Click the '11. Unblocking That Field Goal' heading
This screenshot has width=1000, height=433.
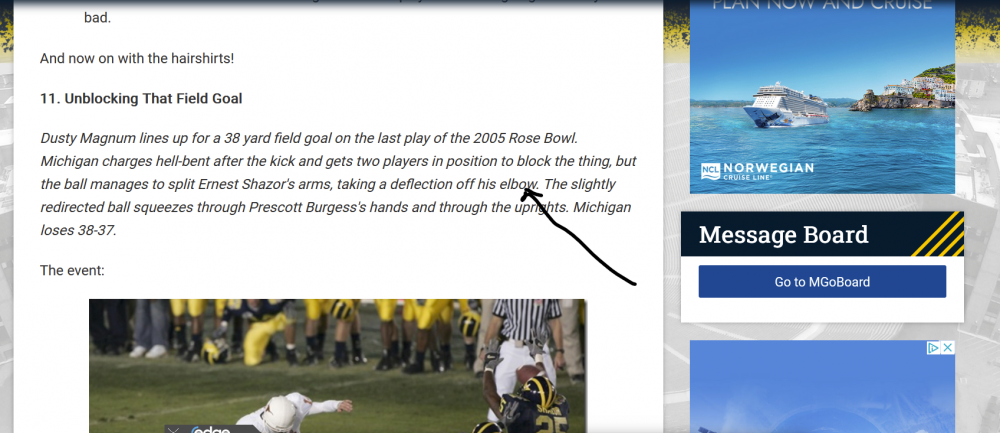(141, 98)
